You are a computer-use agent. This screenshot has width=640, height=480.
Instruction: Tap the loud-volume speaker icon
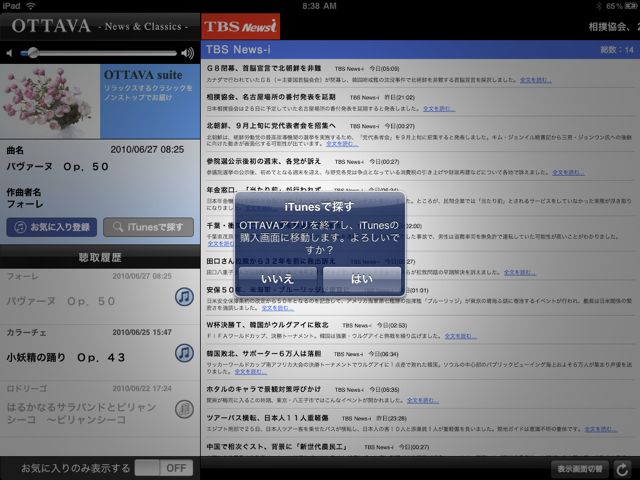point(187,53)
